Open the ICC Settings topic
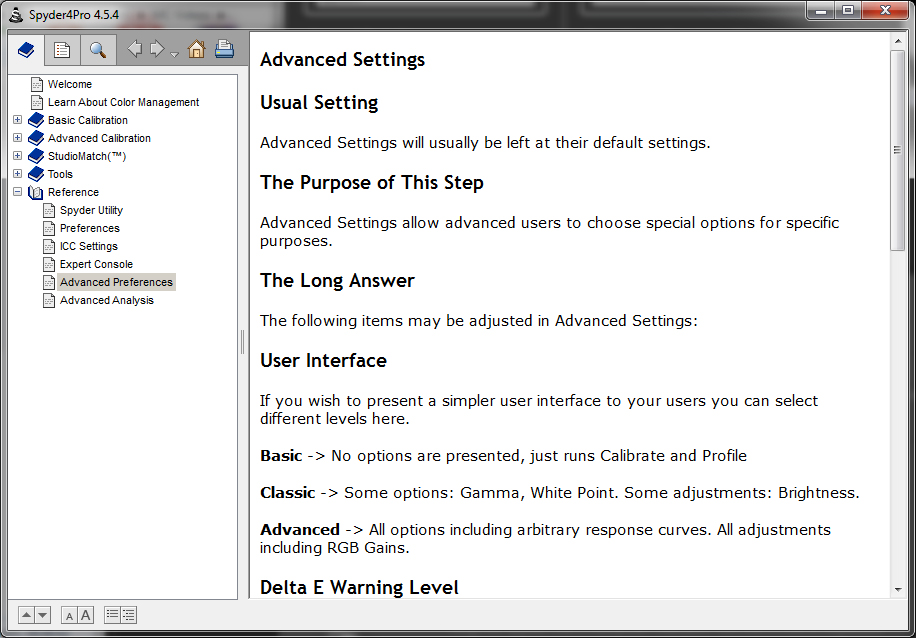Screen dimensions: 916x638 pos(88,246)
